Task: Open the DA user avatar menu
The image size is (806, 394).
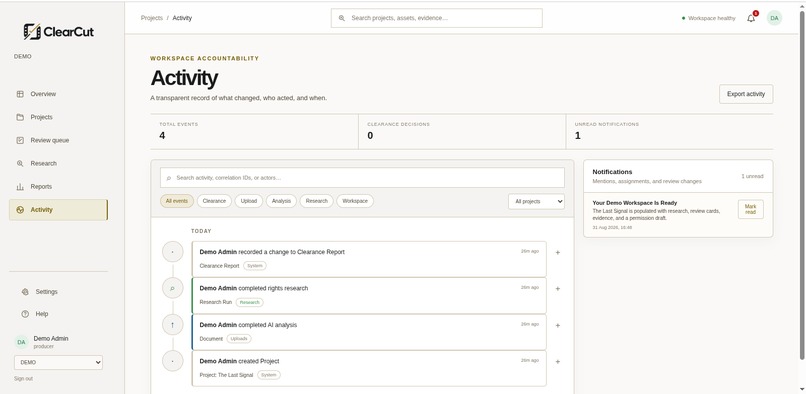Action: click(774, 18)
